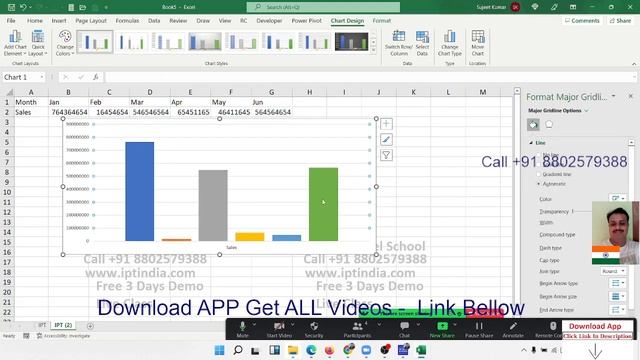Collapse the Line section in the Format pane
Viewport: 640px width, 360px height.
click(531, 143)
